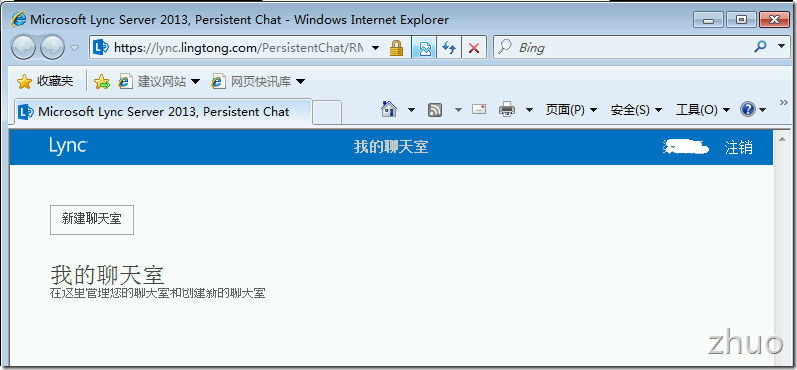Click the Add to favorites bar icon
Viewport: 797px width, 370px height.
(x=102, y=81)
